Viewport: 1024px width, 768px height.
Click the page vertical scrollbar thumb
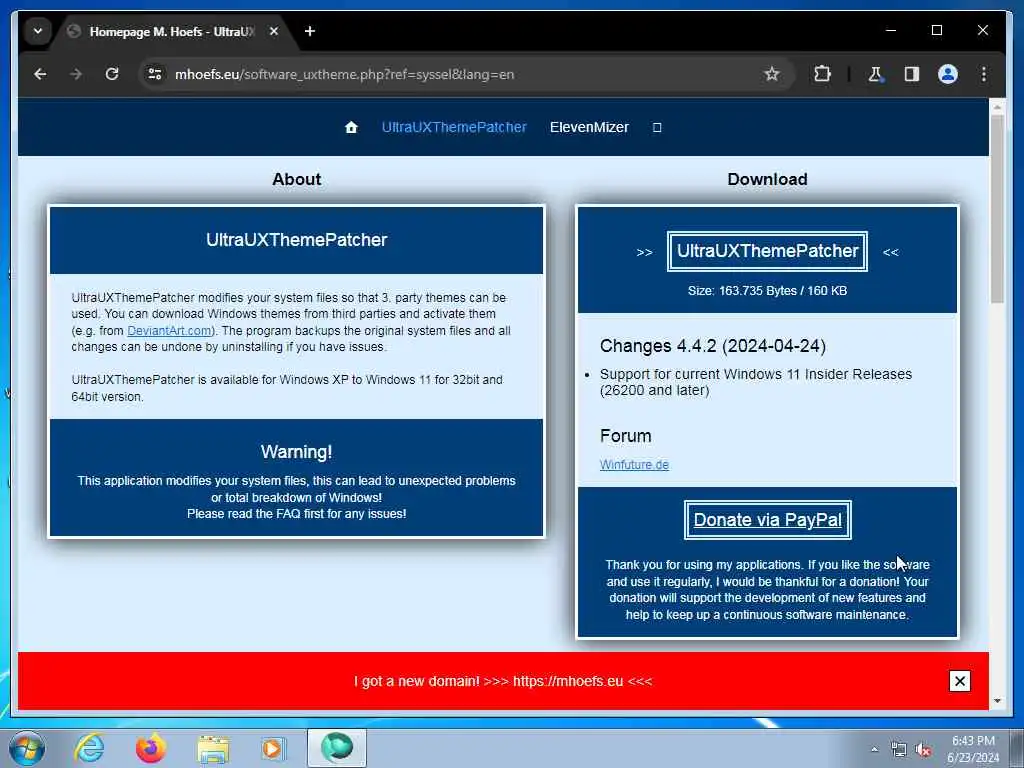pyautogui.click(x=997, y=209)
